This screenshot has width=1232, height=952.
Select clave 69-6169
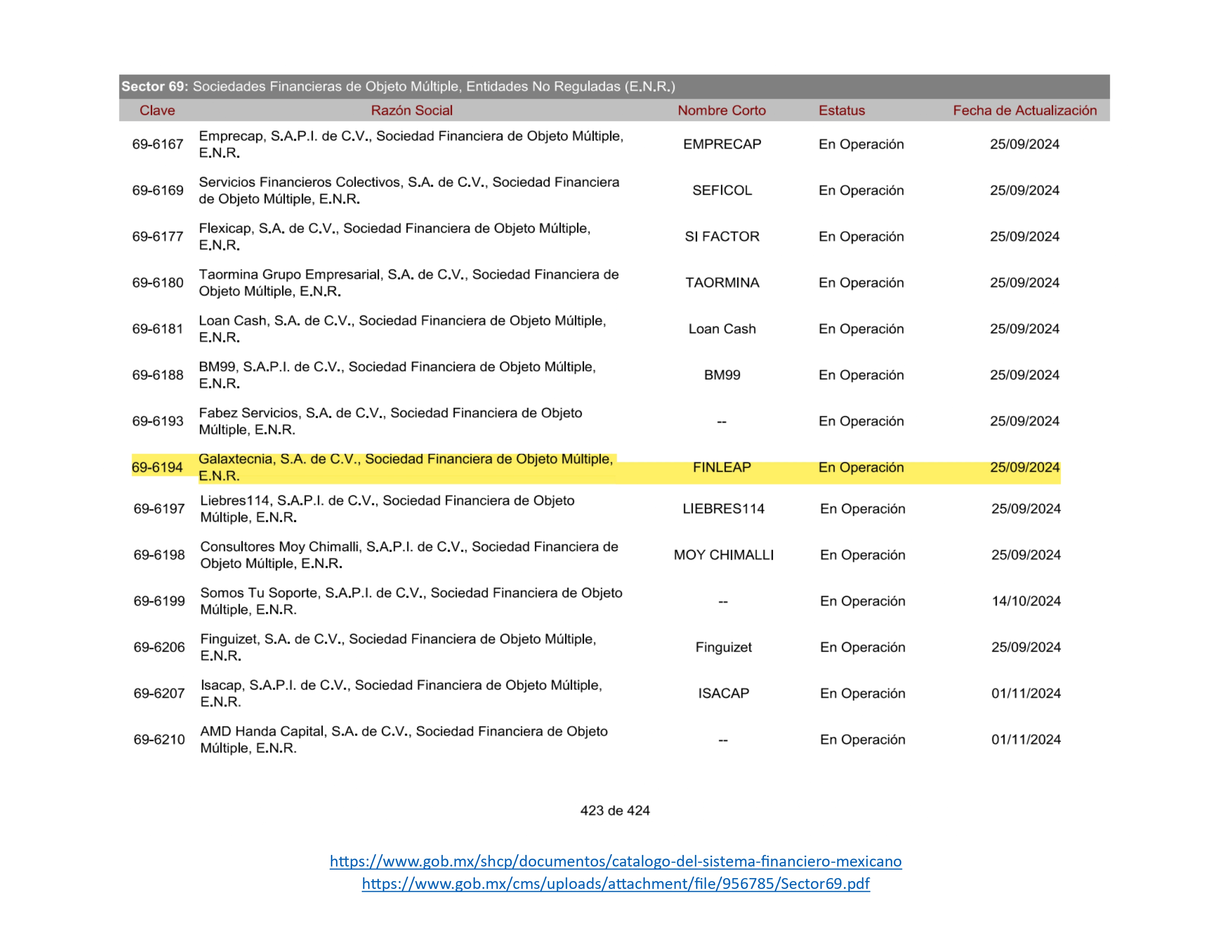click(x=158, y=191)
